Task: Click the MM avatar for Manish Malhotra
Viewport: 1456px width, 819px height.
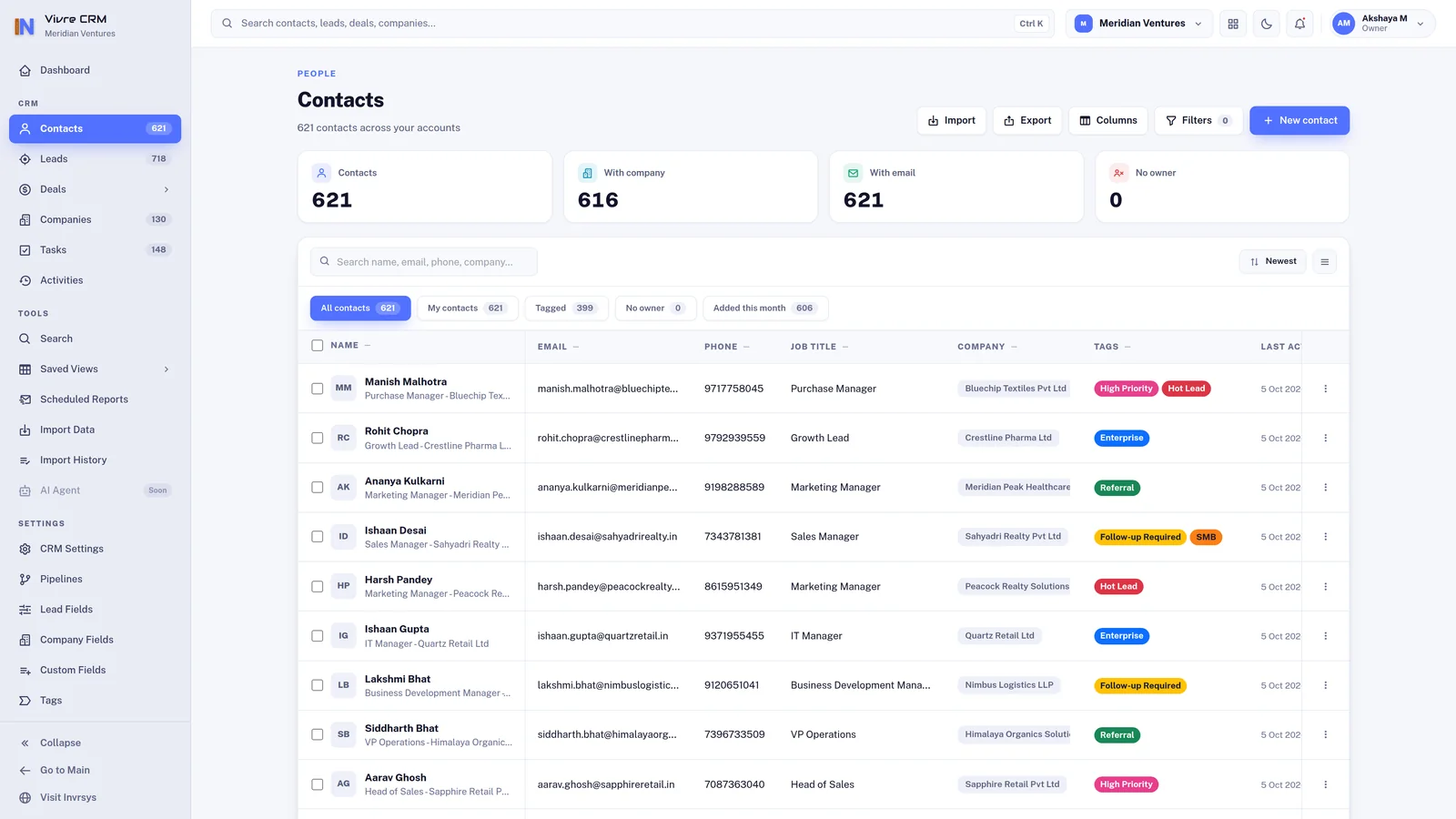Action: tap(343, 389)
